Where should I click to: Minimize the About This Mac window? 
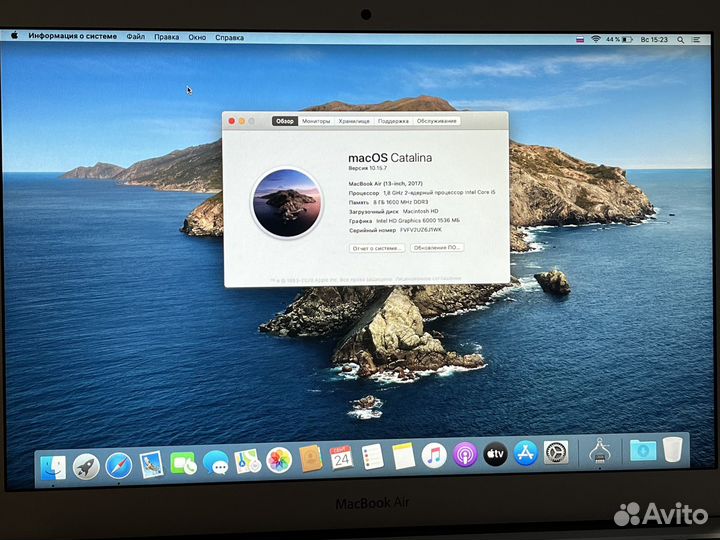click(242, 121)
